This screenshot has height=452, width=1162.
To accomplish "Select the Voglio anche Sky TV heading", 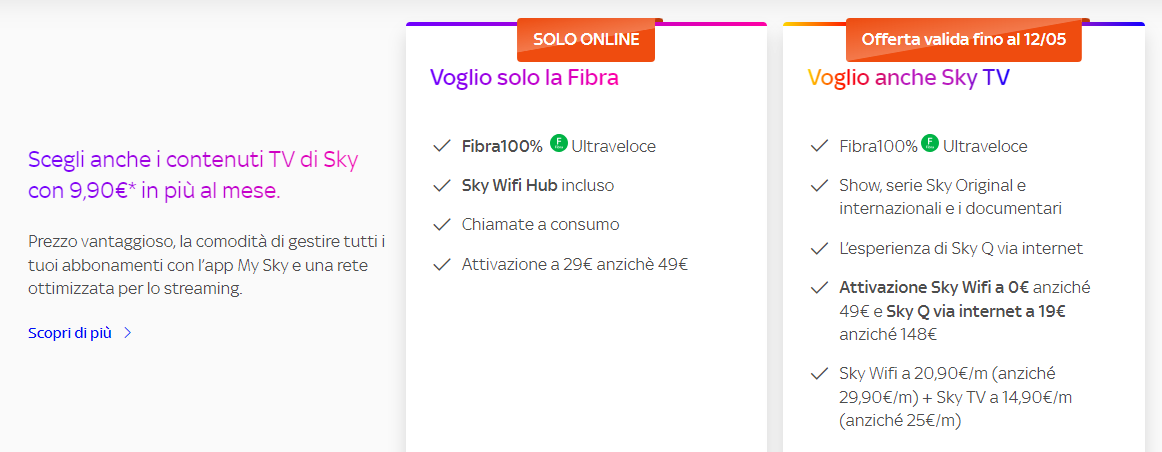I will (x=908, y=78).
